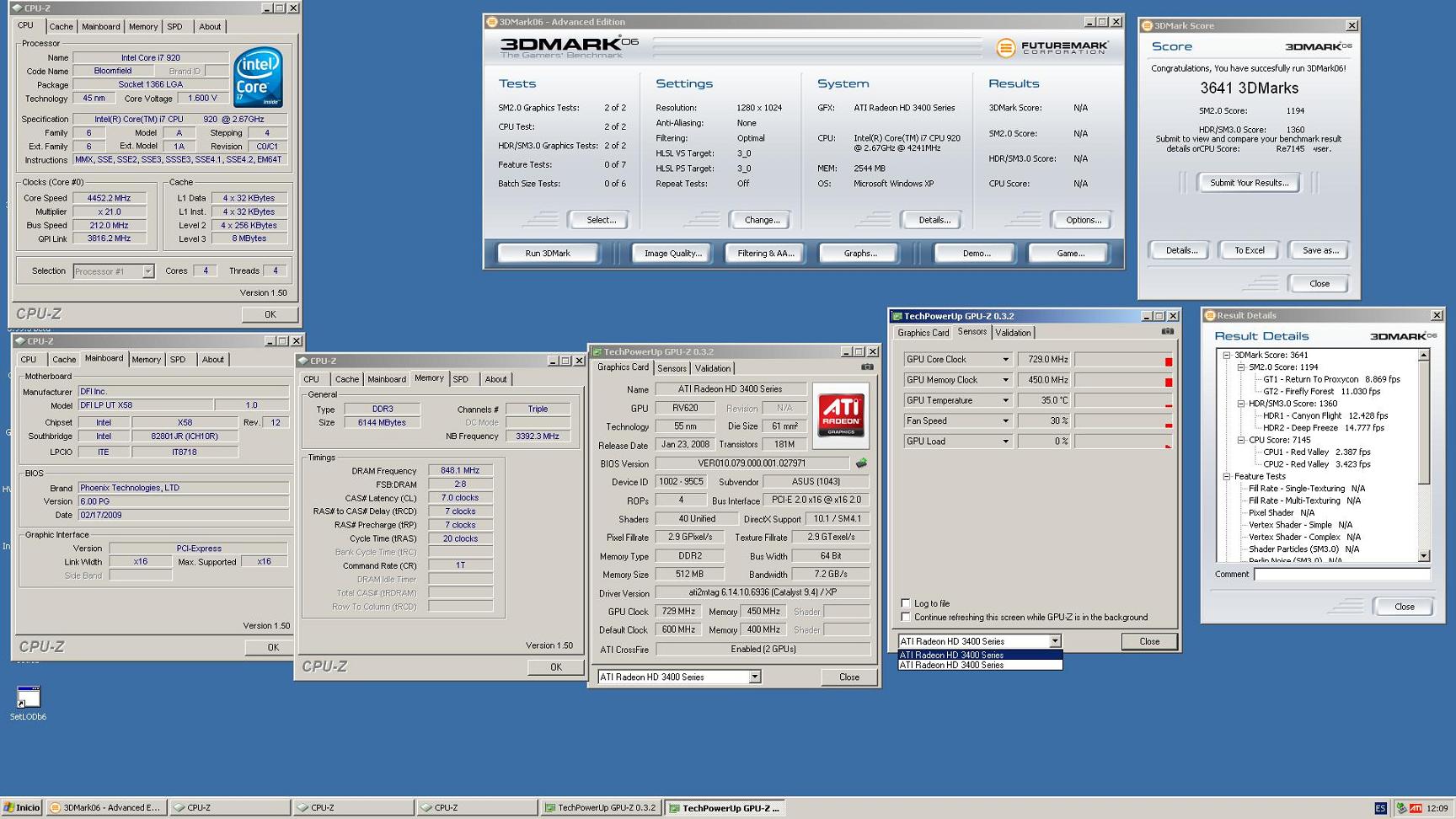Screen dimensions: 1456x819
Task: Open the GPU selector dropdown in GPU-Z Graphics Card window
Action: pyautogui.click(x=754, y=677)
